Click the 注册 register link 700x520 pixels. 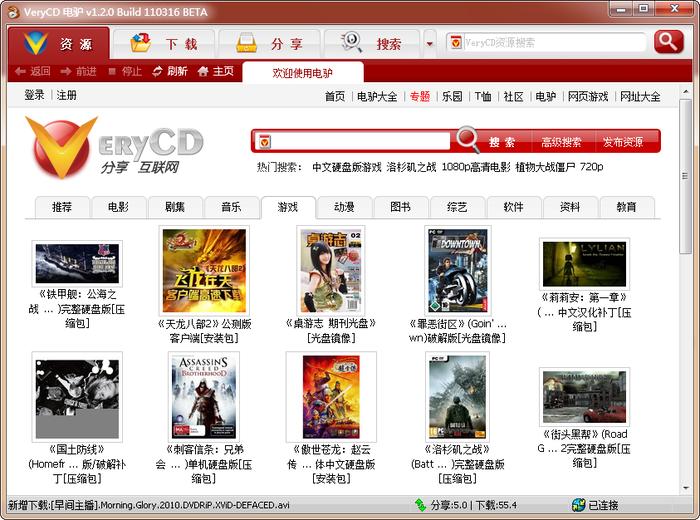67,95
